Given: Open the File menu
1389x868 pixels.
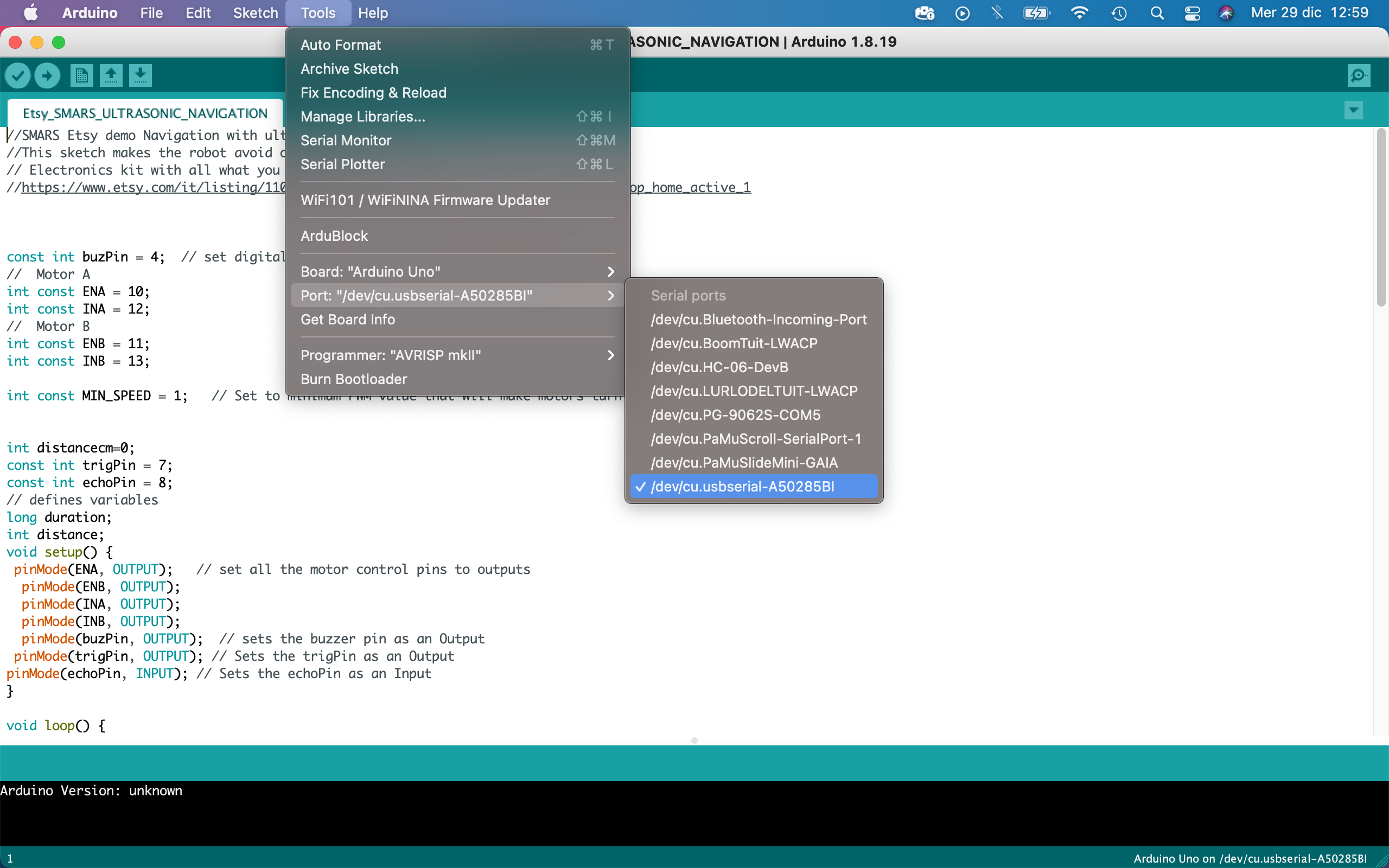Looking at the screenshot, I should point(151,12).
